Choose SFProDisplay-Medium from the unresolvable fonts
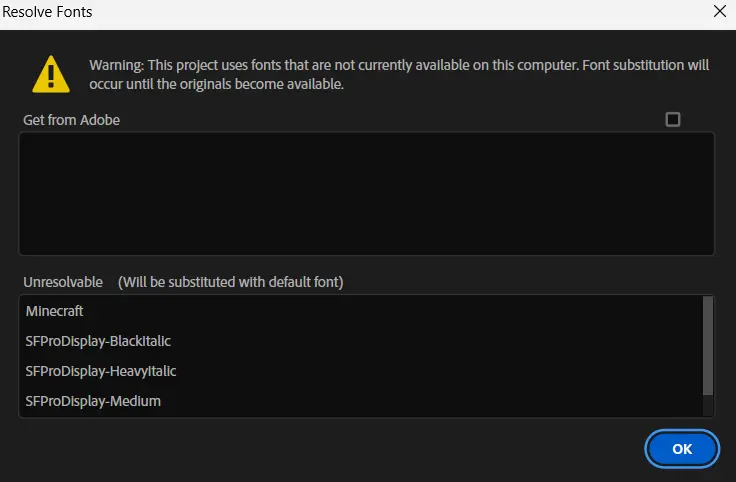 [x=93, y=401]
